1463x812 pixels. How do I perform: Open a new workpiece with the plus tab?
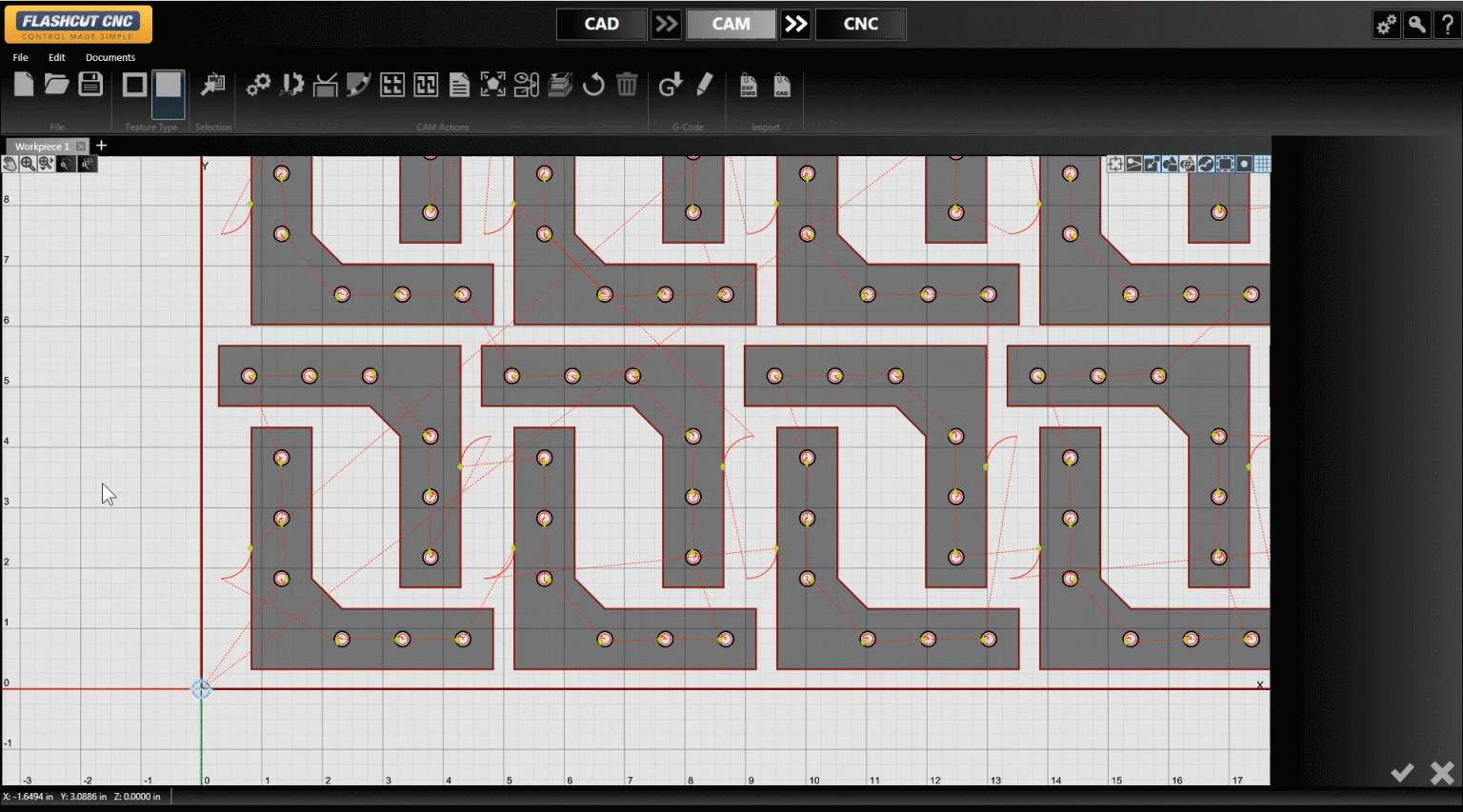point(101,145)
